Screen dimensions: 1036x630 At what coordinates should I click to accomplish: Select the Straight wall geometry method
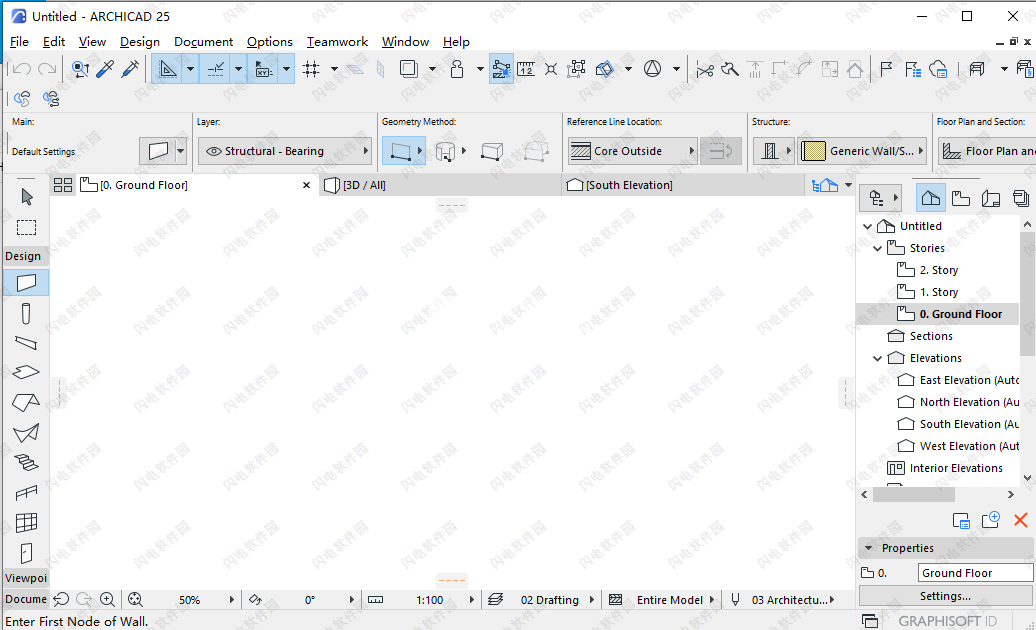click(x=400, y=151)
